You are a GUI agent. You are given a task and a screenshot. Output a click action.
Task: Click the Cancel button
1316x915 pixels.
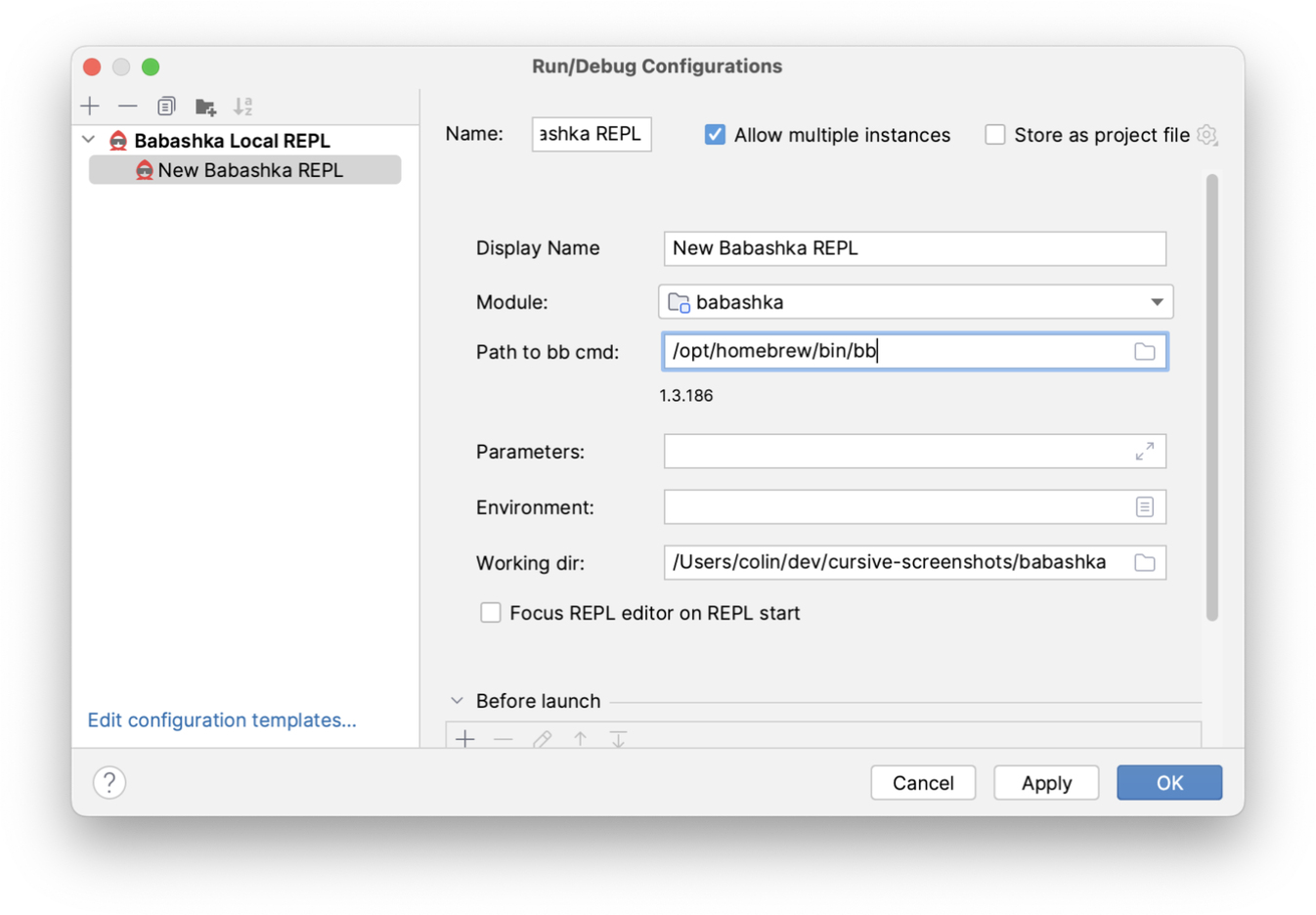[x=923, y=783]
